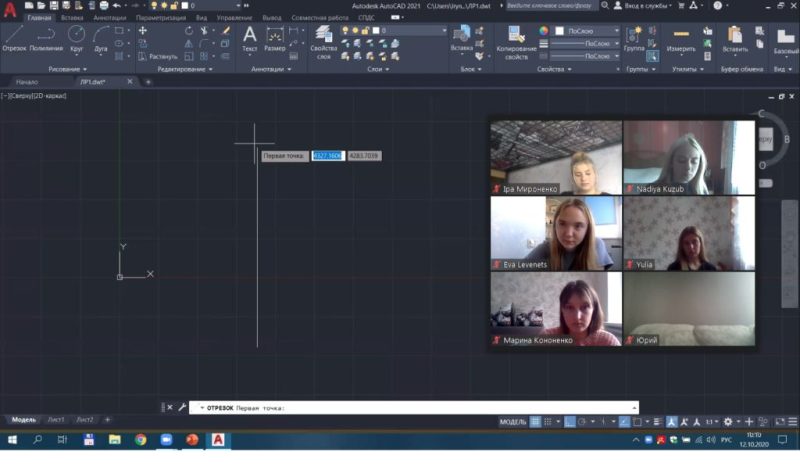Screen dimensions: 800x470
Task: Switch to the Начало file tab
Action: point(27,82)
